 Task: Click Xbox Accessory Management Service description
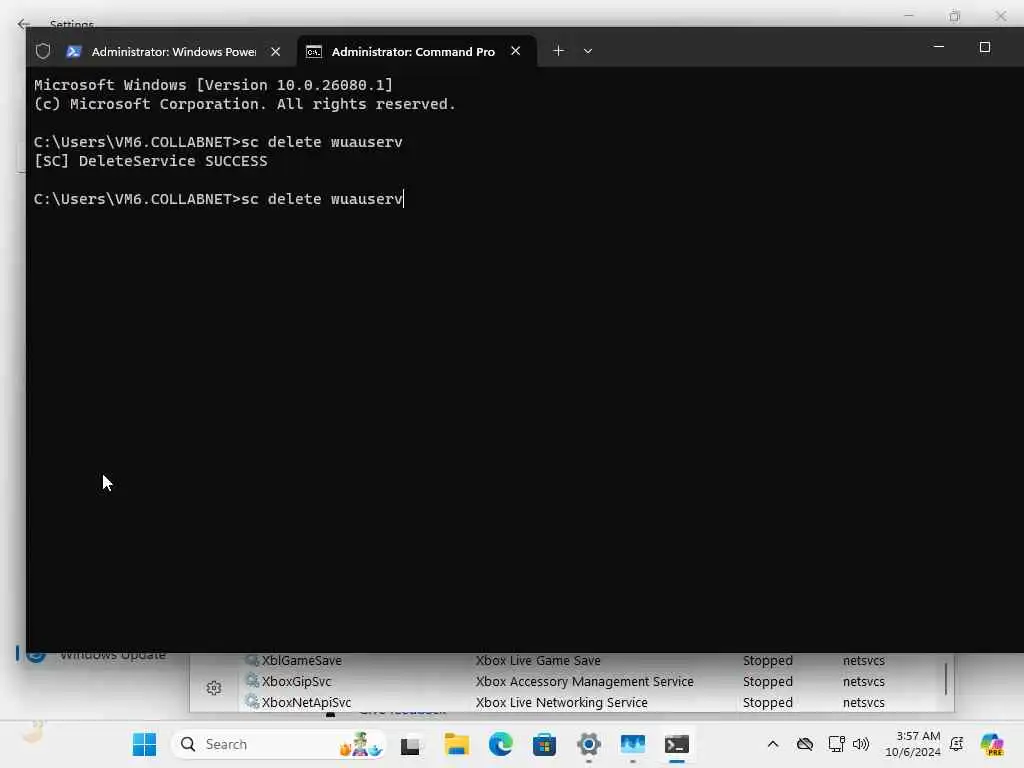pos(584,681)
